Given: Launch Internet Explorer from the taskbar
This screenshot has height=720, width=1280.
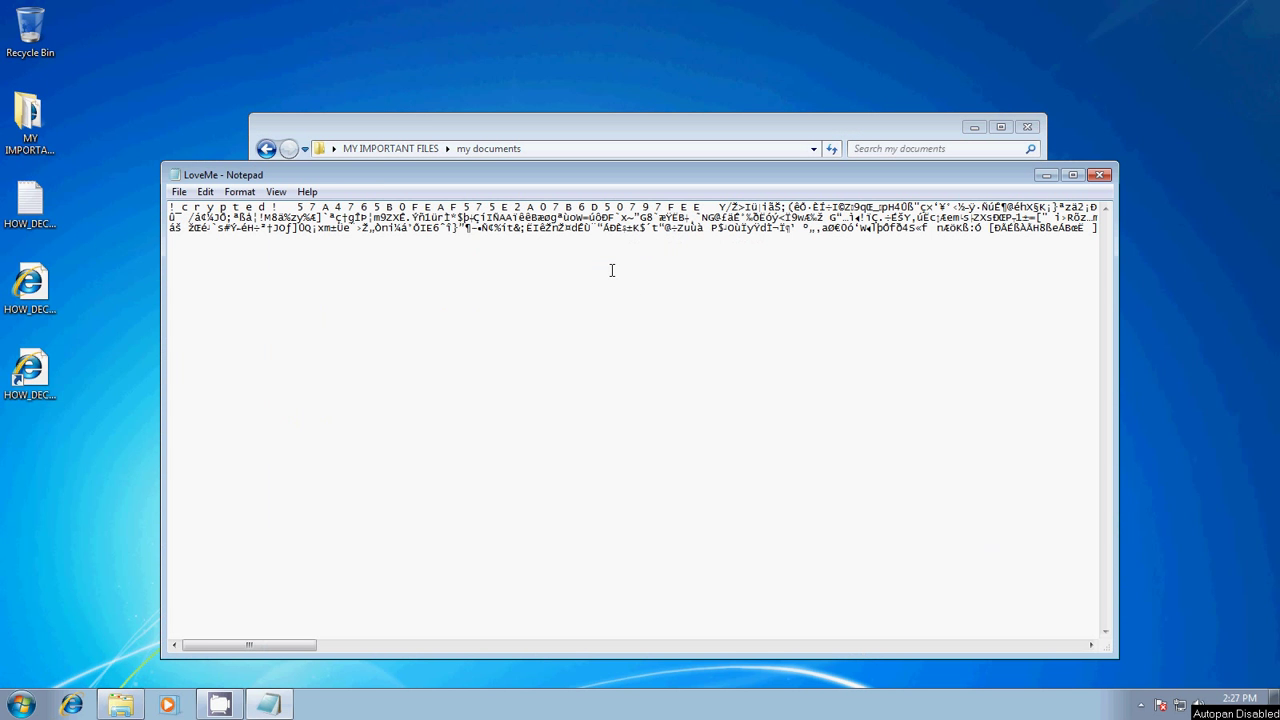Looking at the screenshot, I should [72, 705].
